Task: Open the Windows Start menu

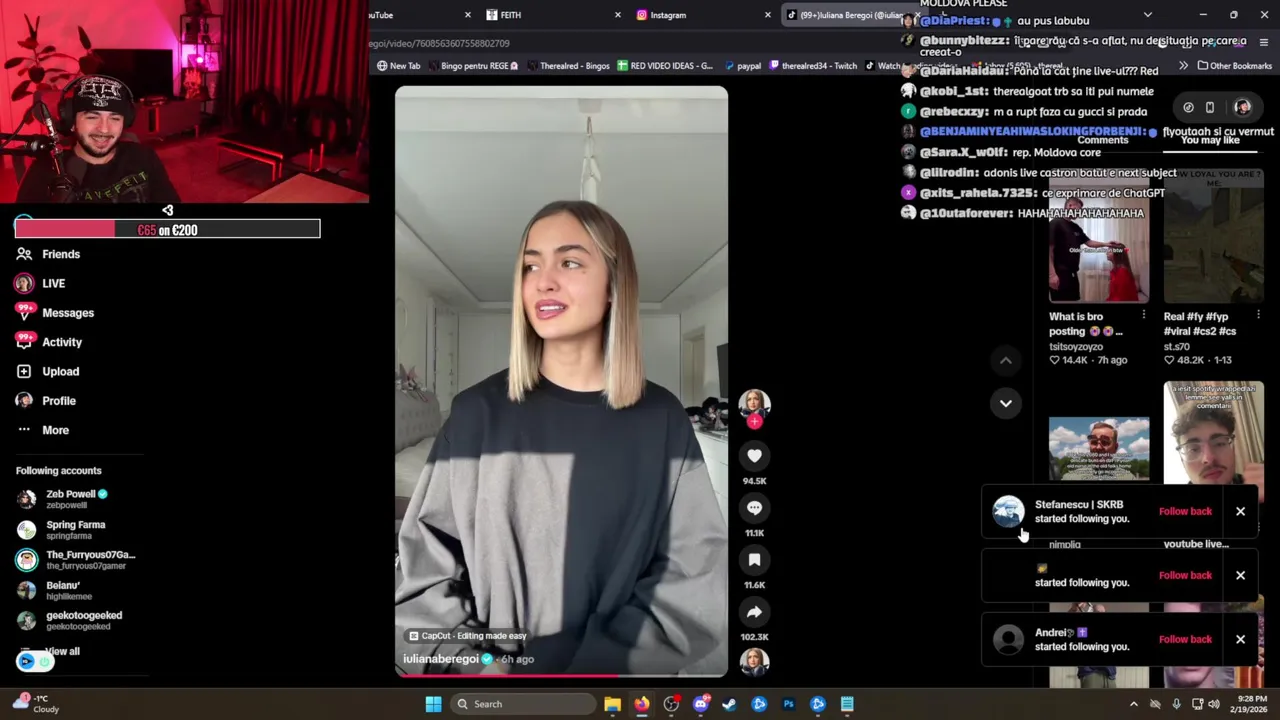Action: [x=433, y=704]
